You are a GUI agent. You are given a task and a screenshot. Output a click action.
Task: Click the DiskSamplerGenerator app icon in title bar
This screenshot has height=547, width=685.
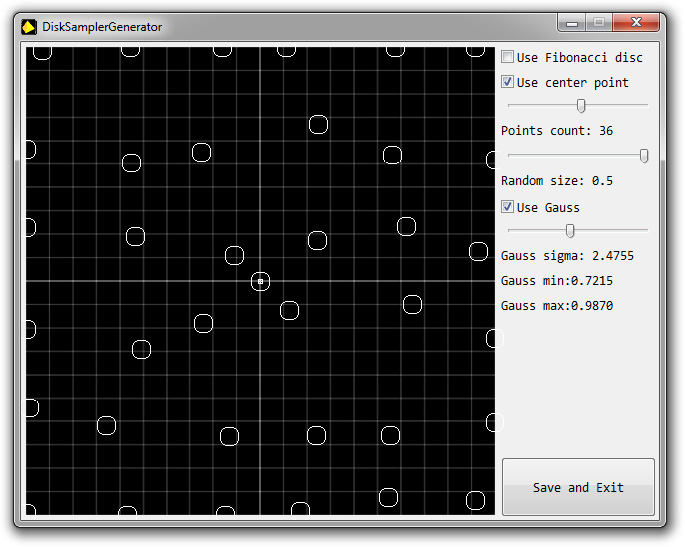(29, 27)
